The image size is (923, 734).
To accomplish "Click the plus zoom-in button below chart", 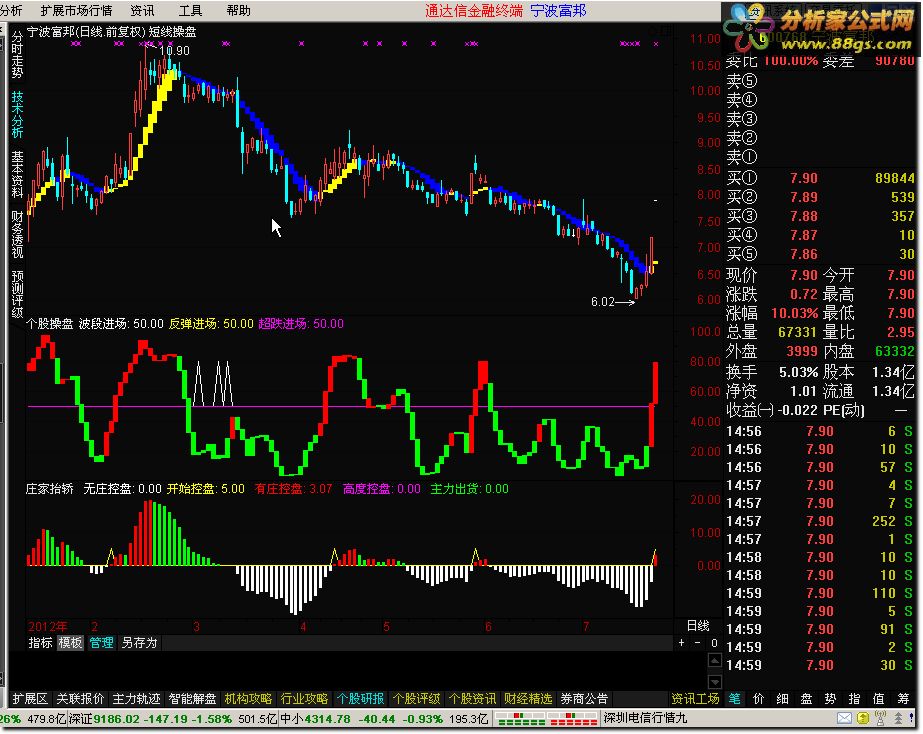I will [682, 643].
